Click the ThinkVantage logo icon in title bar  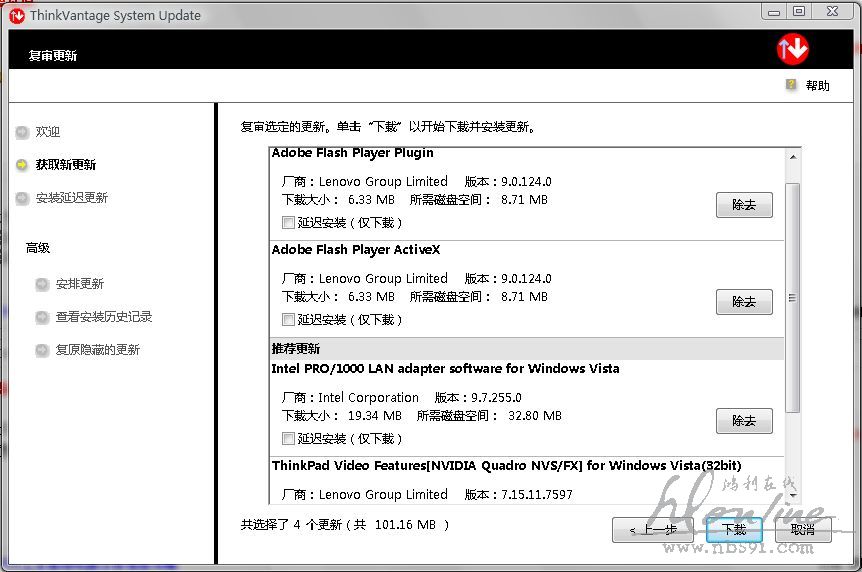(17, 15)
